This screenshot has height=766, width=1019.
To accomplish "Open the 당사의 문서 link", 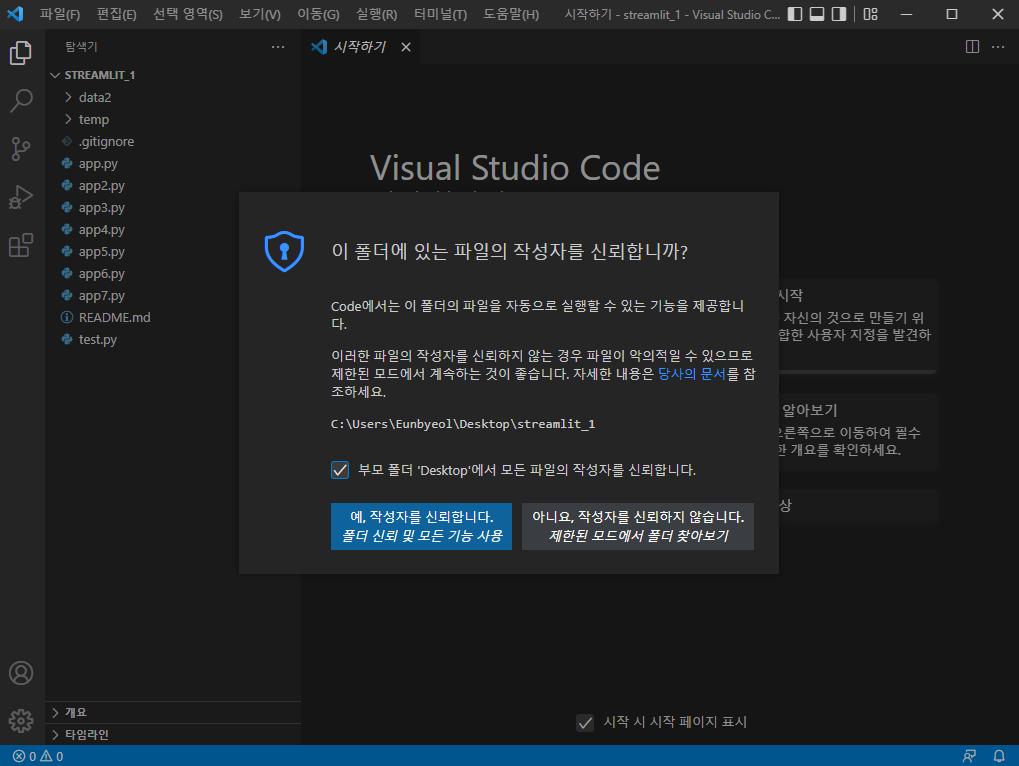I will coord(691,374).
